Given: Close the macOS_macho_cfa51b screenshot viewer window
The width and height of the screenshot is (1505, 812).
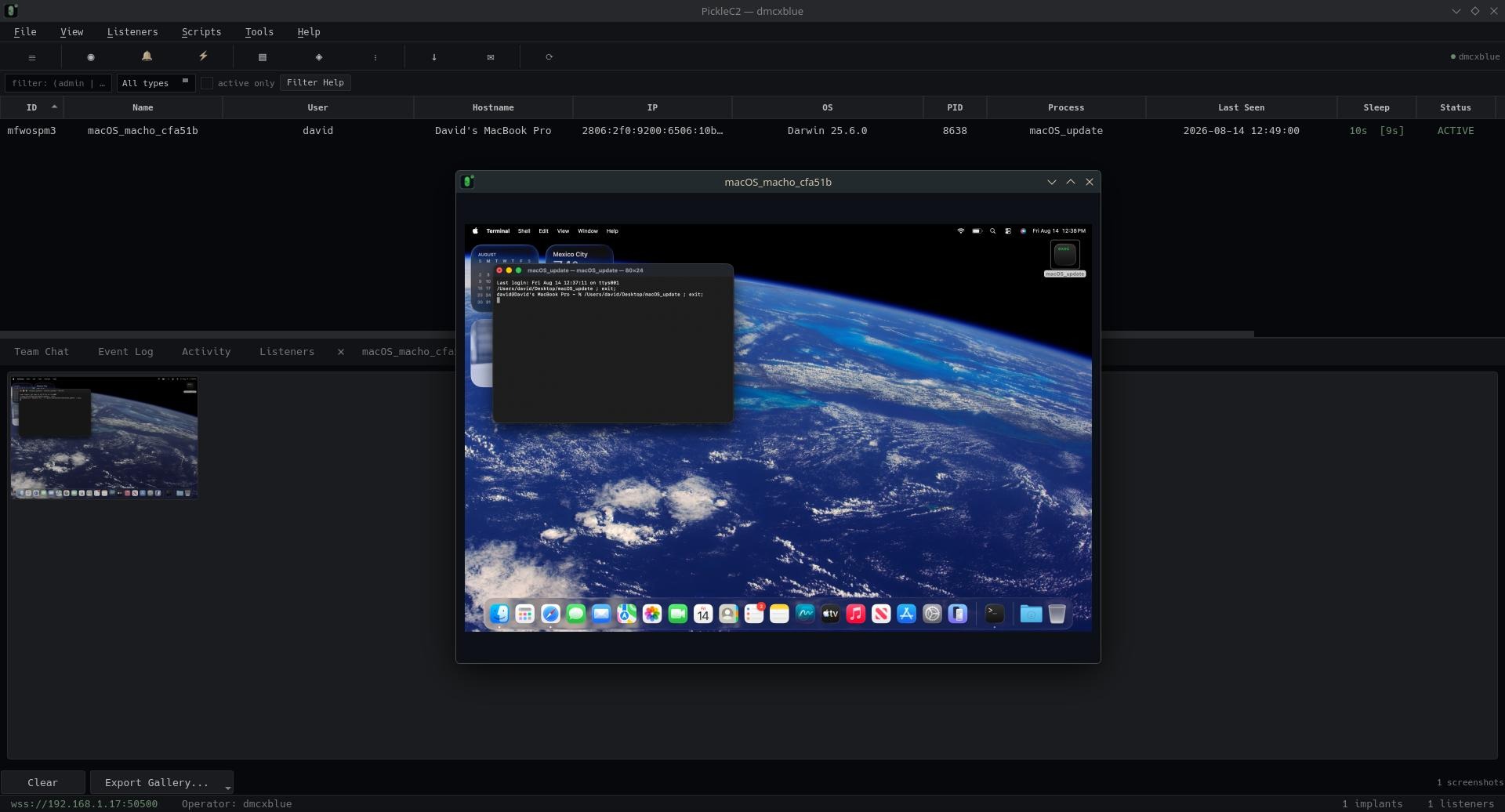Looking at the screenshot, I should (x=1090, y=182).
